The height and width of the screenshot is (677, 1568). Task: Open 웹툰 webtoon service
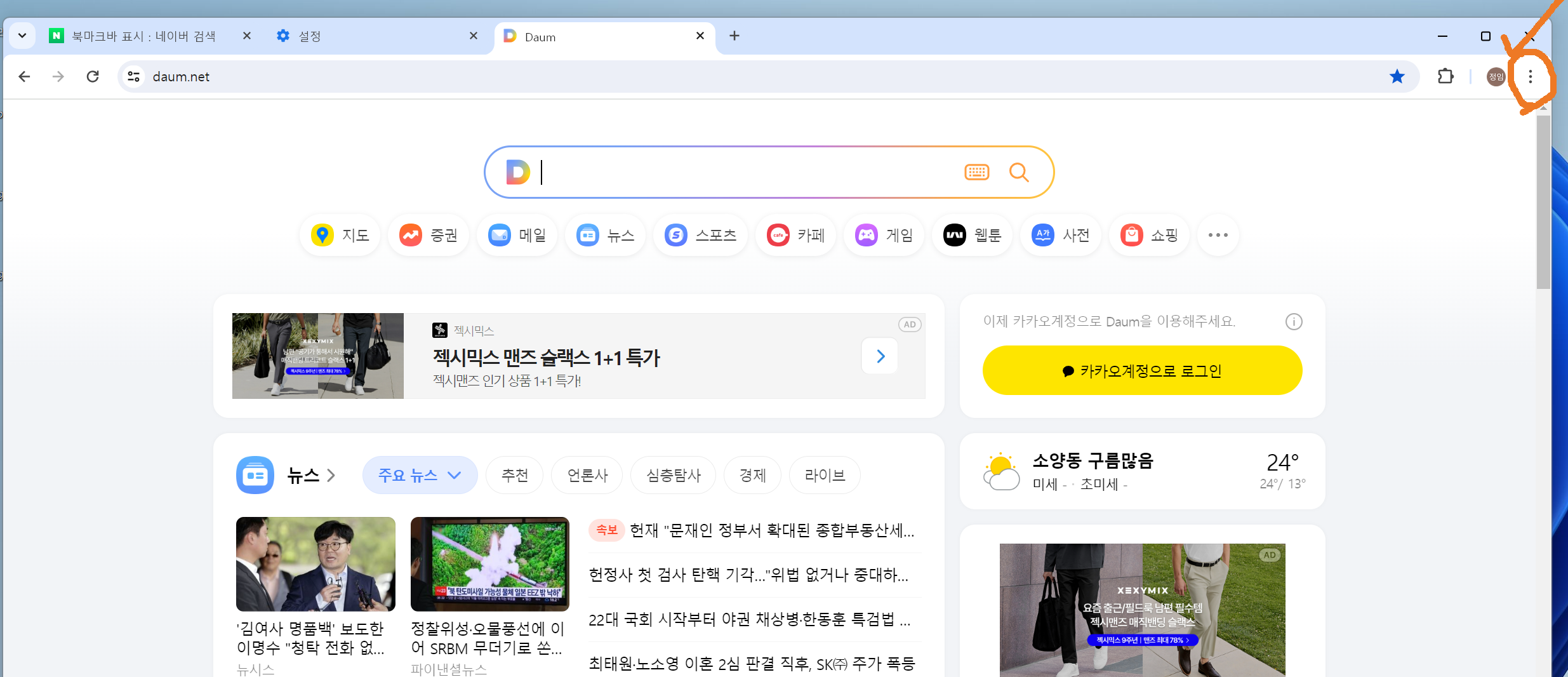[972, 235]
